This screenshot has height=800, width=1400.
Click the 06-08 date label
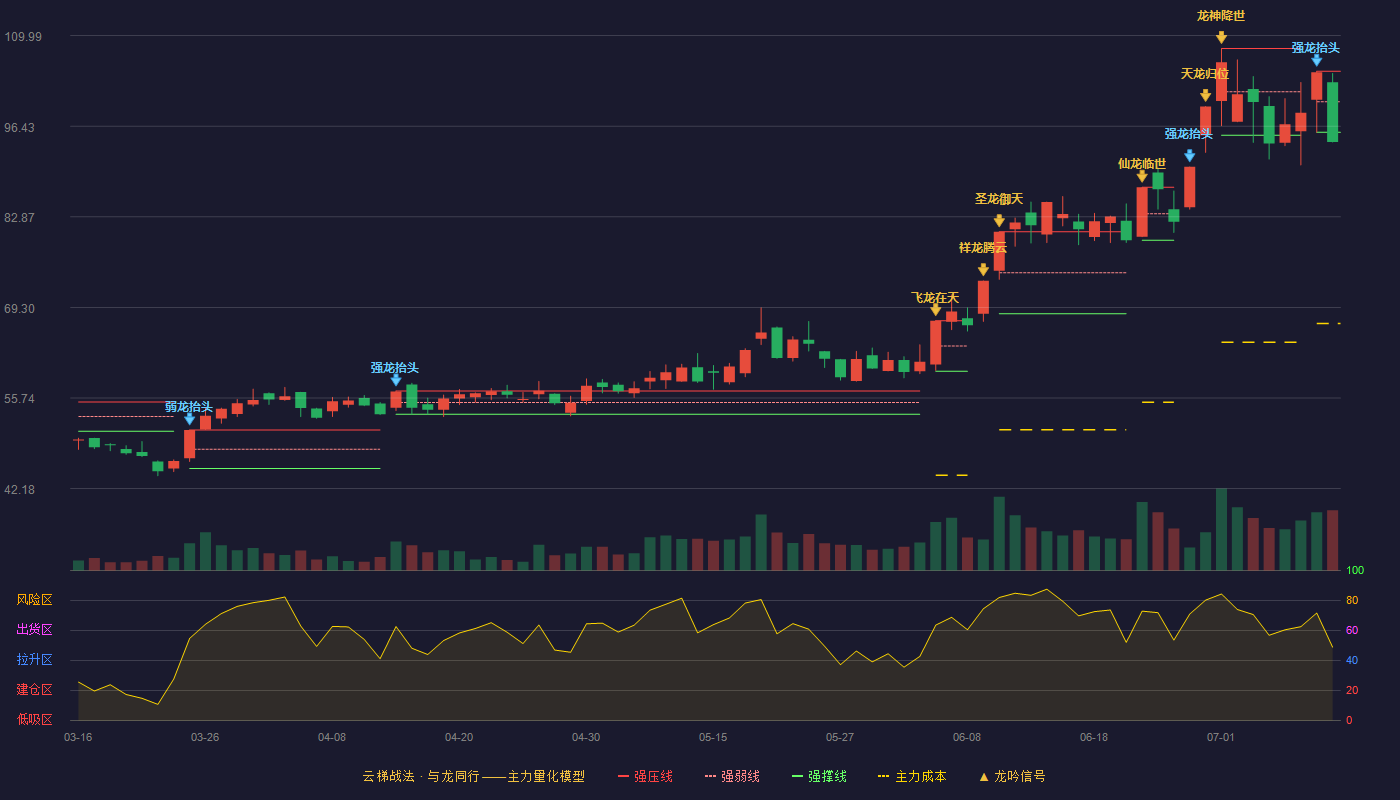967,737
